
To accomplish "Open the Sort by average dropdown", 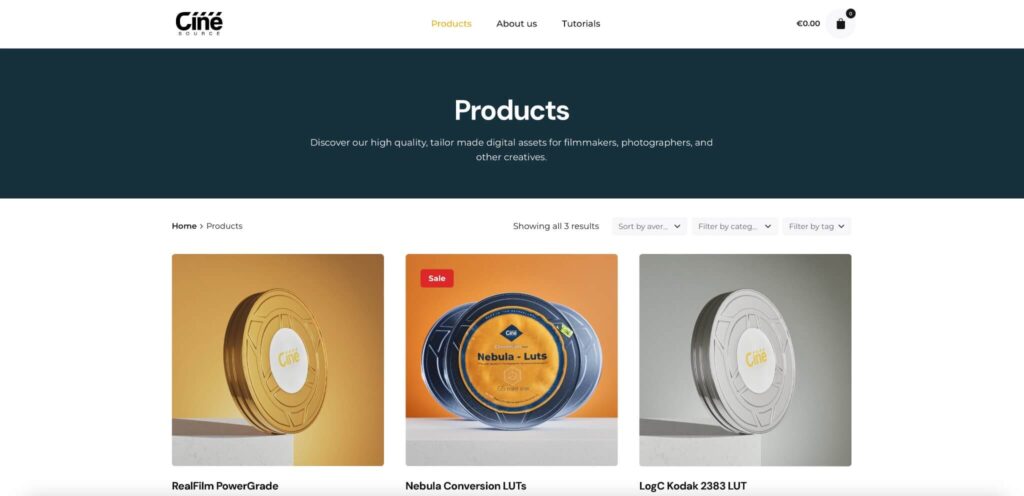I will pos(649,226).
